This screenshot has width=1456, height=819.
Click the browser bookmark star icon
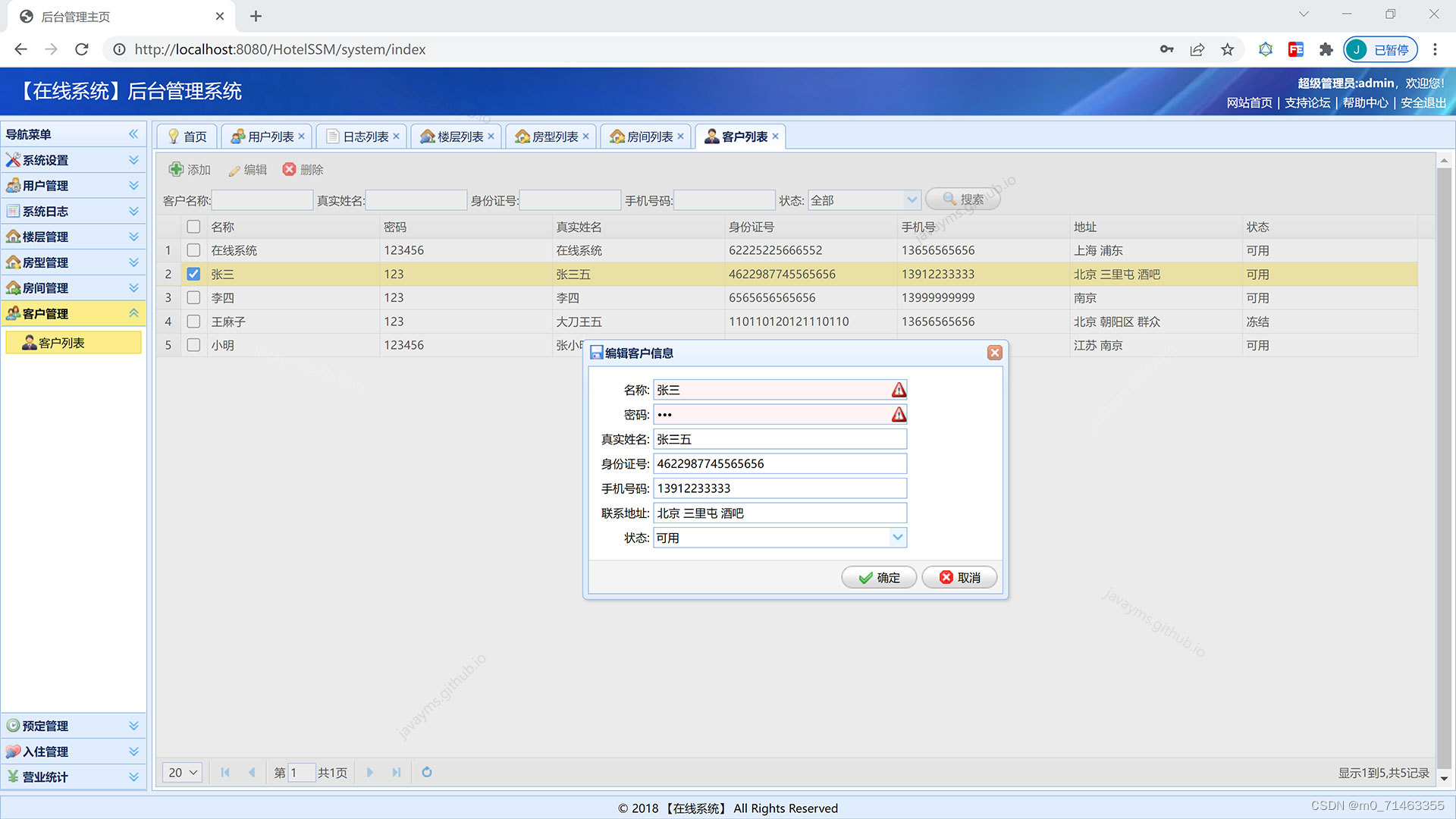click(1227, 49)
